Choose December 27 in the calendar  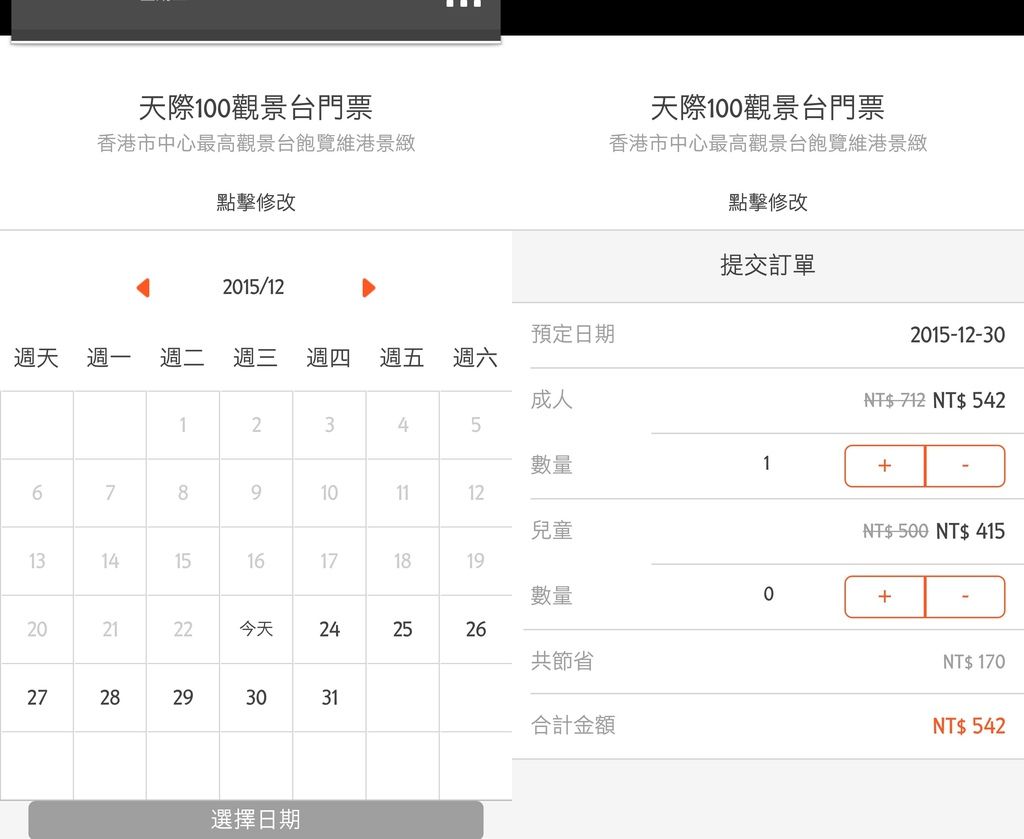(37, 697)
